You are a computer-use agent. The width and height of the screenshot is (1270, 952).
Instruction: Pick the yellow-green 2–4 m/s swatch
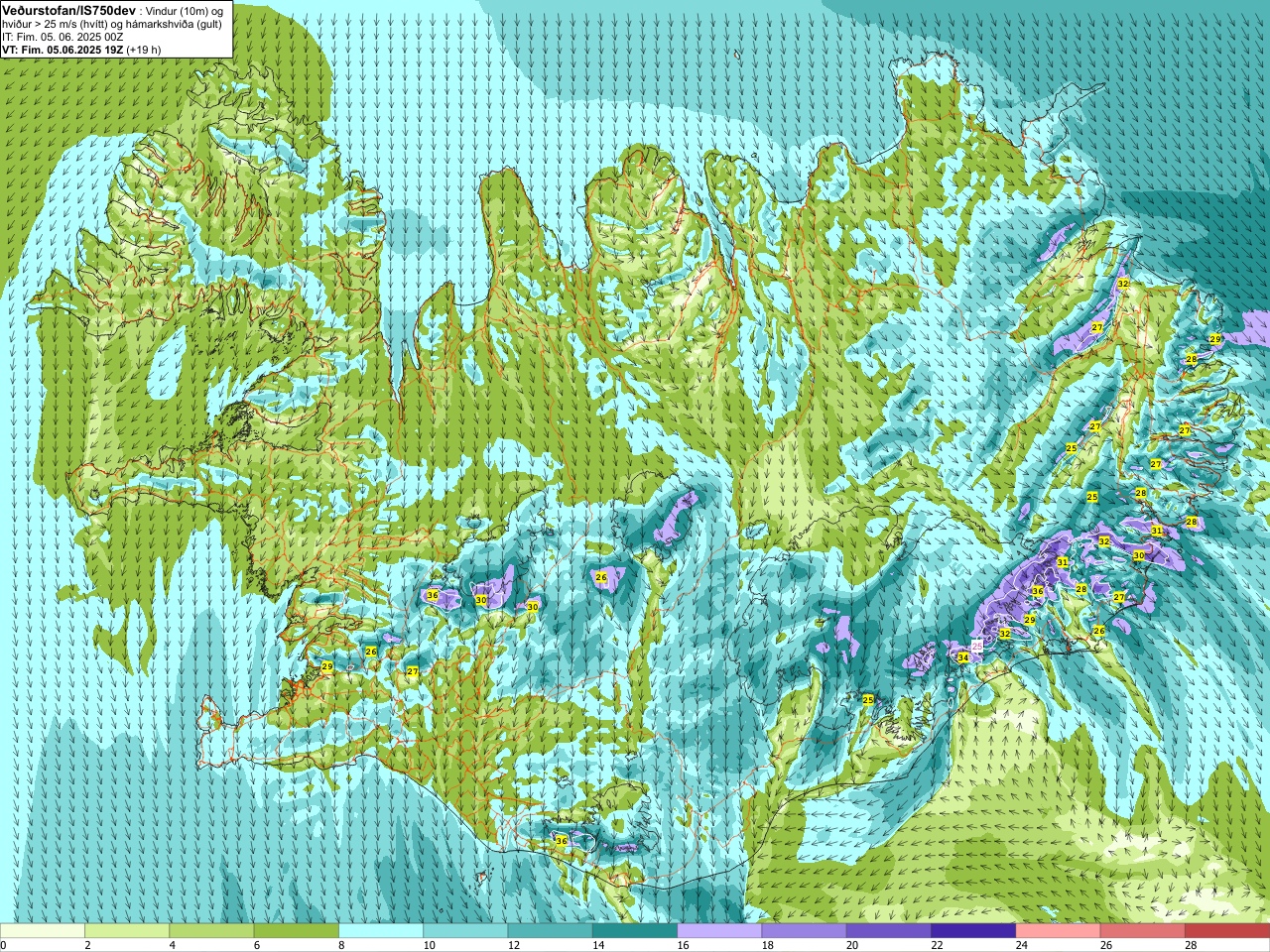point(127,931)
